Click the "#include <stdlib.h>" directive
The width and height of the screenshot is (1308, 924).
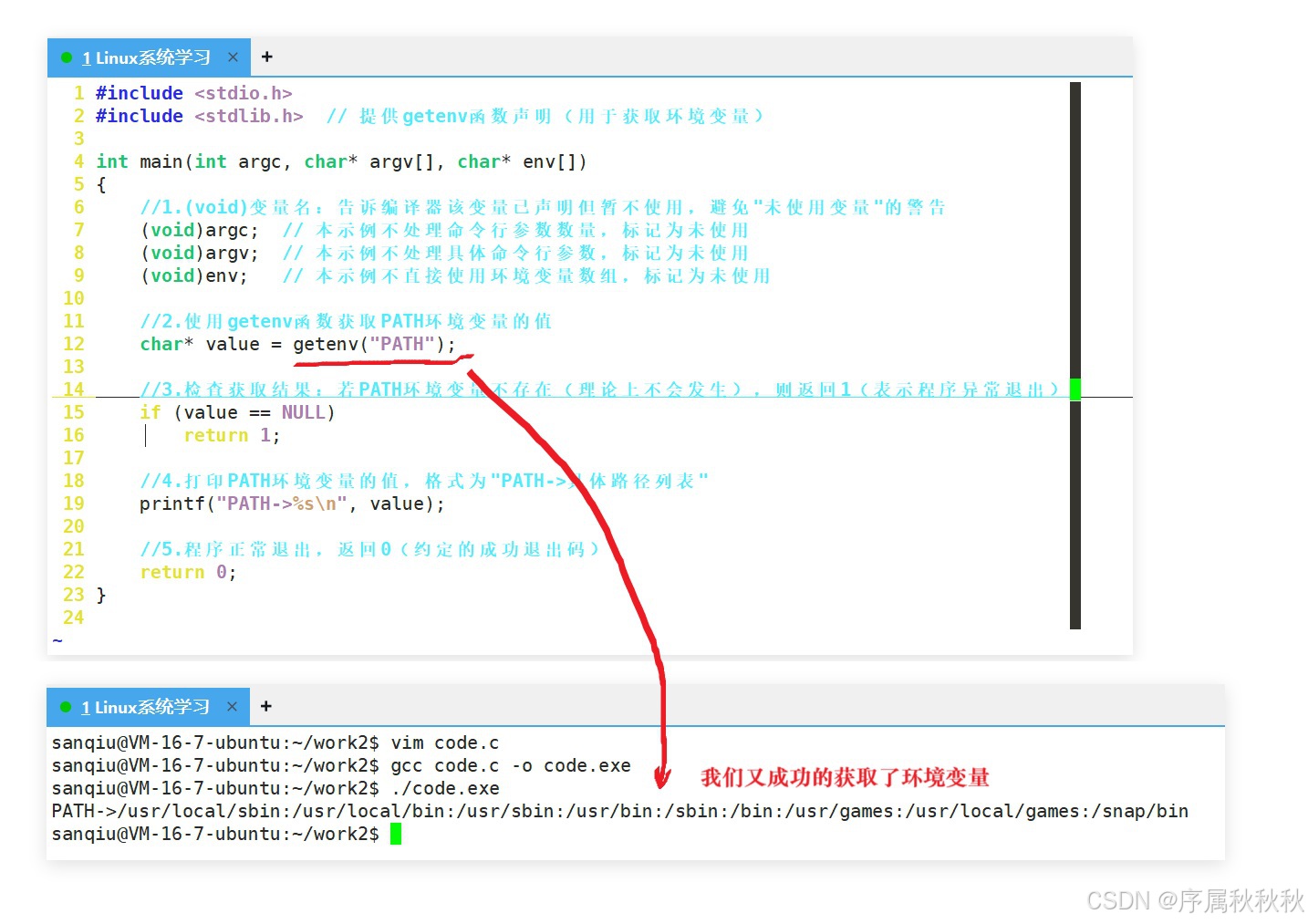click(199, 116)
